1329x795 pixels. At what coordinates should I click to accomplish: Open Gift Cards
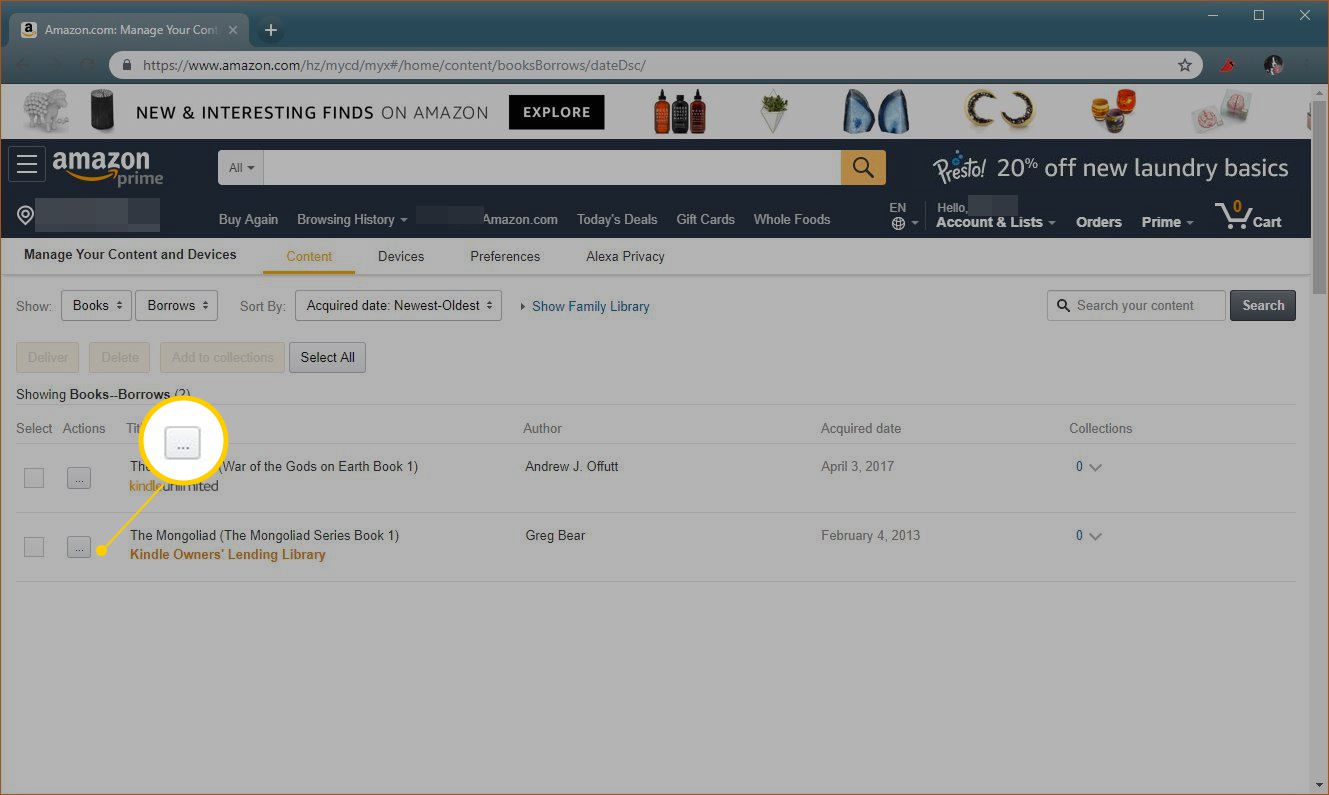click(x=705, y=219)
